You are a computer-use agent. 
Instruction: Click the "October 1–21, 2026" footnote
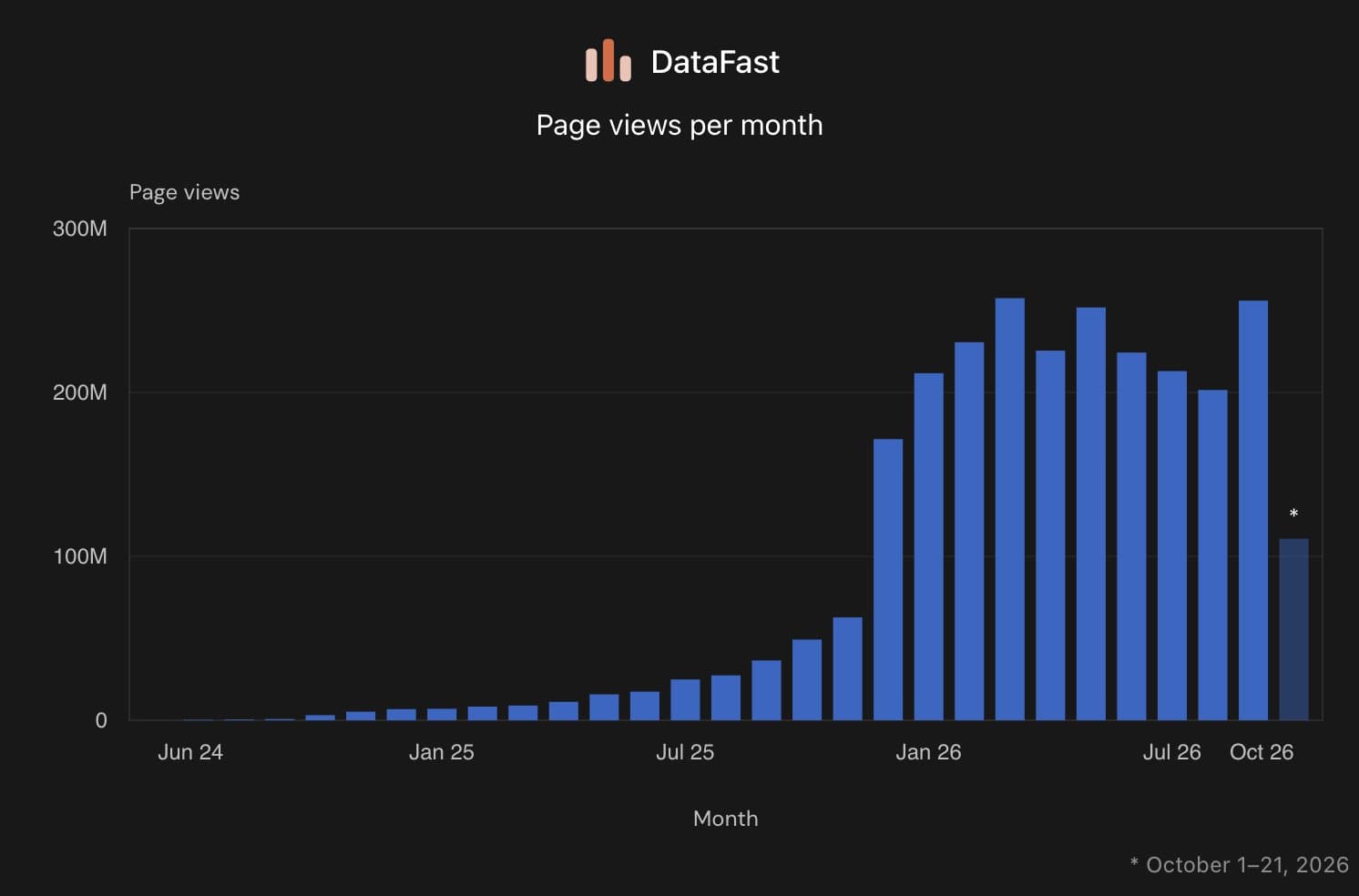click(1239, 864)
